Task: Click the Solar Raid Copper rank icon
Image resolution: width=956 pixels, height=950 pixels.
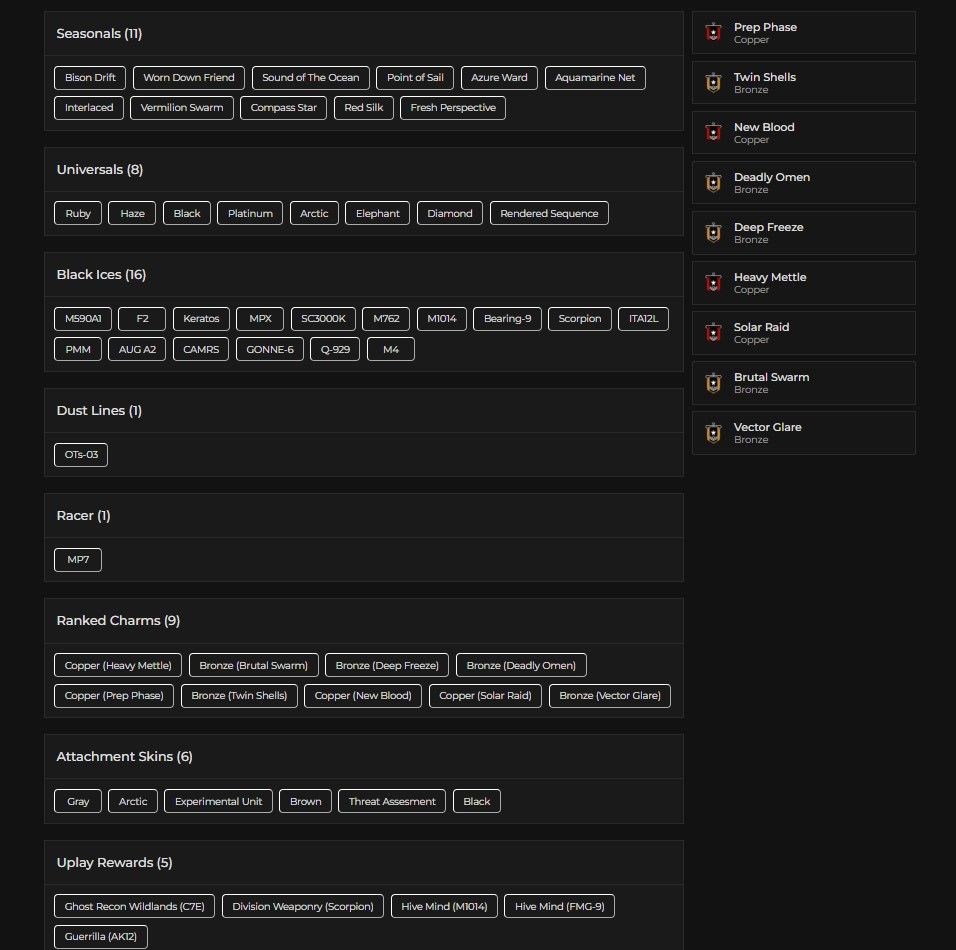Action: click(x=713, y=332)
